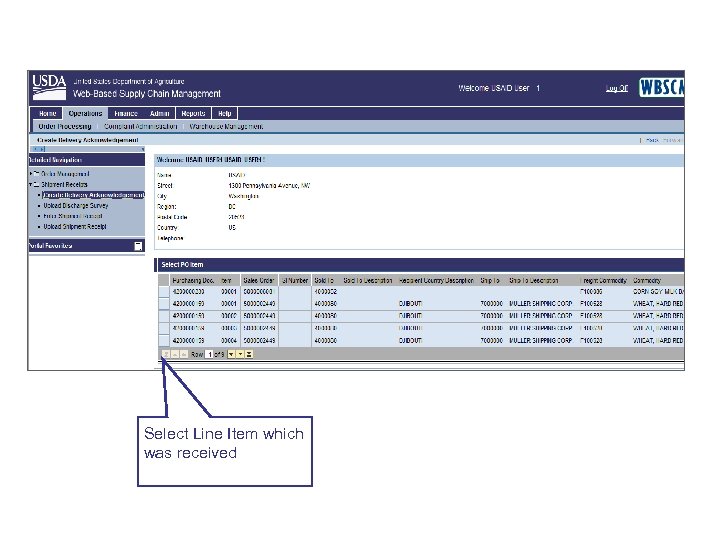Expand the Order Management tree node
The image size is (720, 540).
click(31, 174)
